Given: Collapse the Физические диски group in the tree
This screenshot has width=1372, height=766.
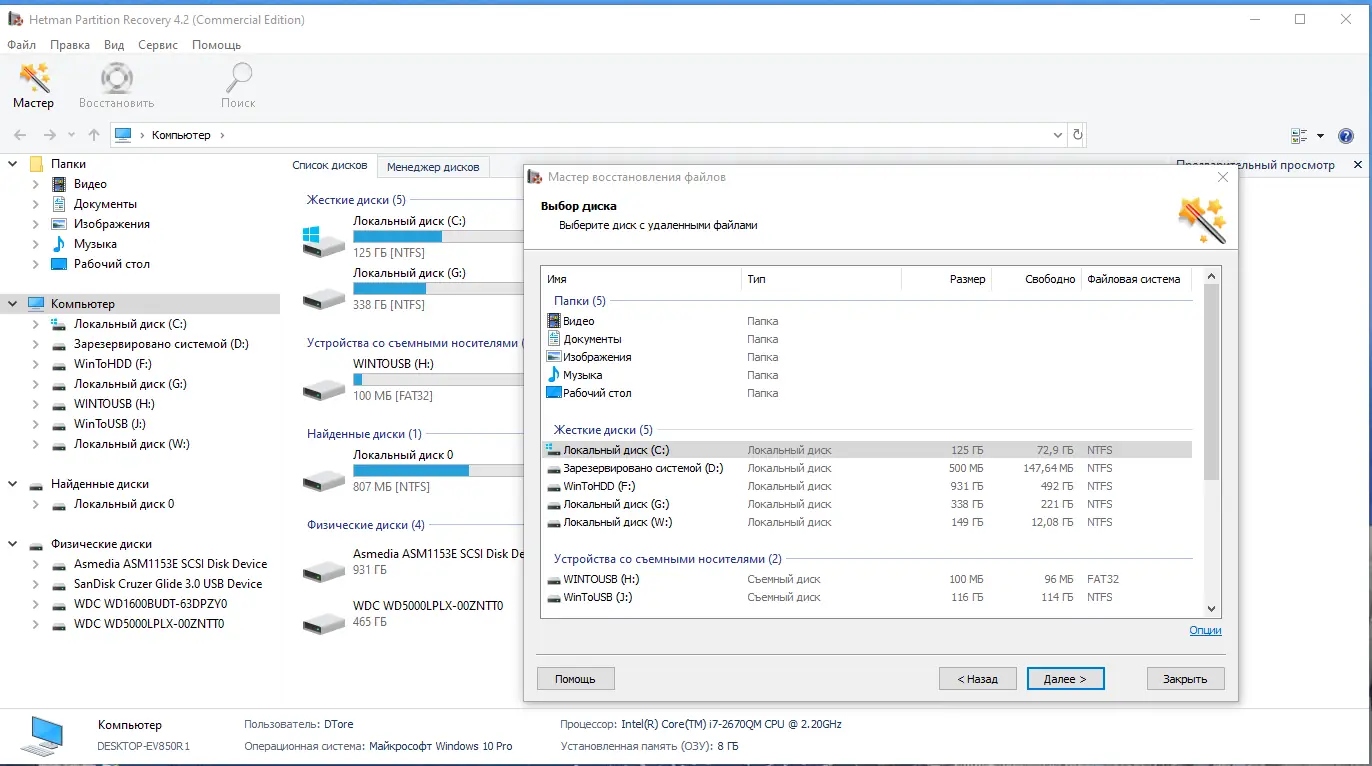Looking at the screenshot, I should [x=13, y=544].
